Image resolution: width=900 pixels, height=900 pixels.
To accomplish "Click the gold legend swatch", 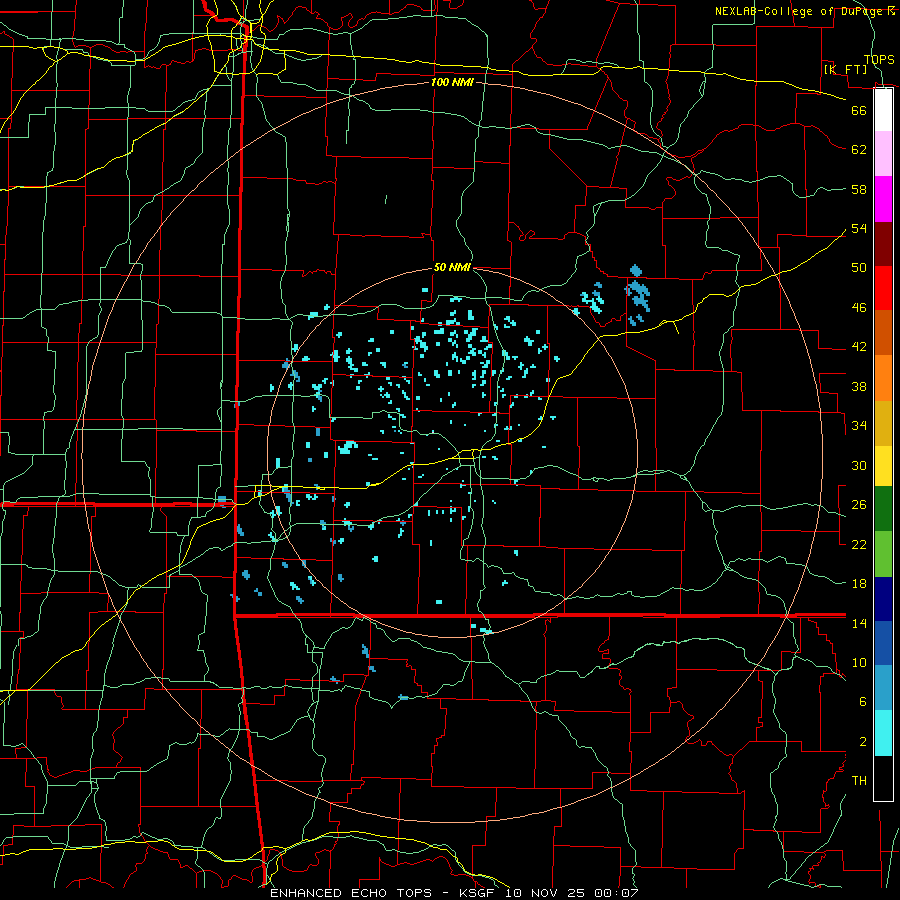I will click(883, 423).
